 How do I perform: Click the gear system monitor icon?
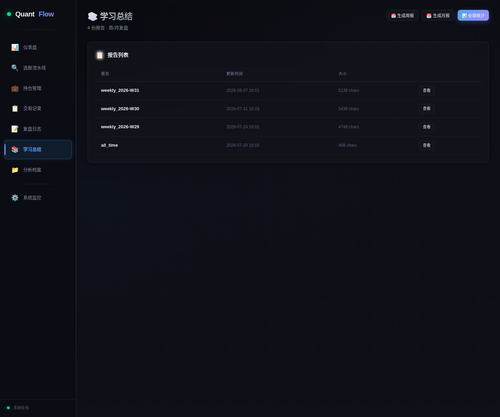pyautogui.click(x=15, y=198)
